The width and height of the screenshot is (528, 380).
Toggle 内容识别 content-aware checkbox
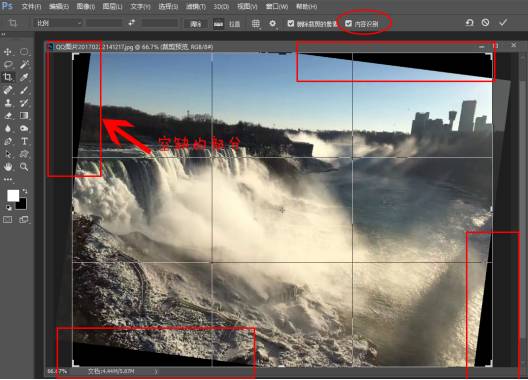click(349, 23)
